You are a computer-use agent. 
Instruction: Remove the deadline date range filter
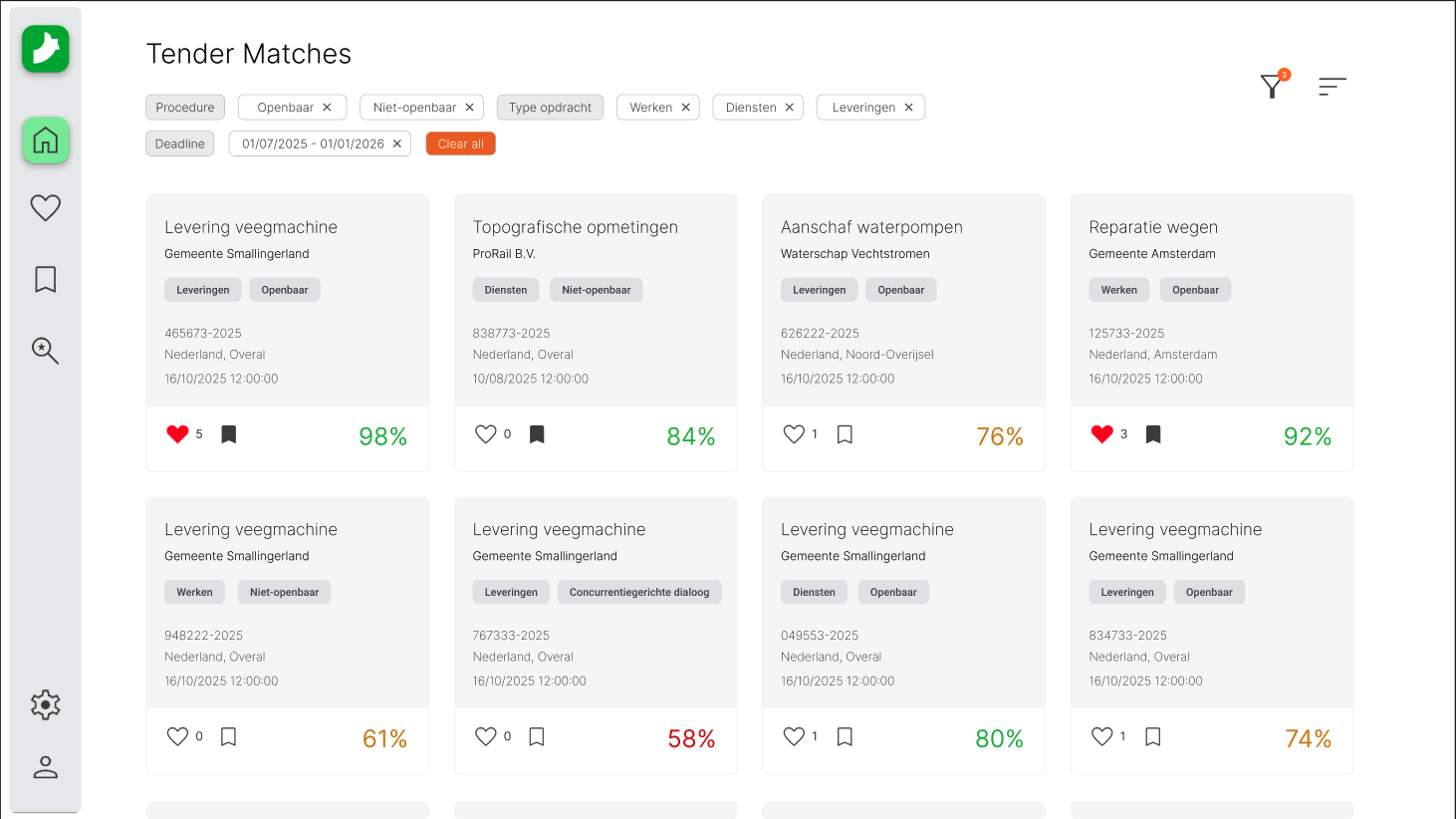pyautogui.click(x=397, y=144)
